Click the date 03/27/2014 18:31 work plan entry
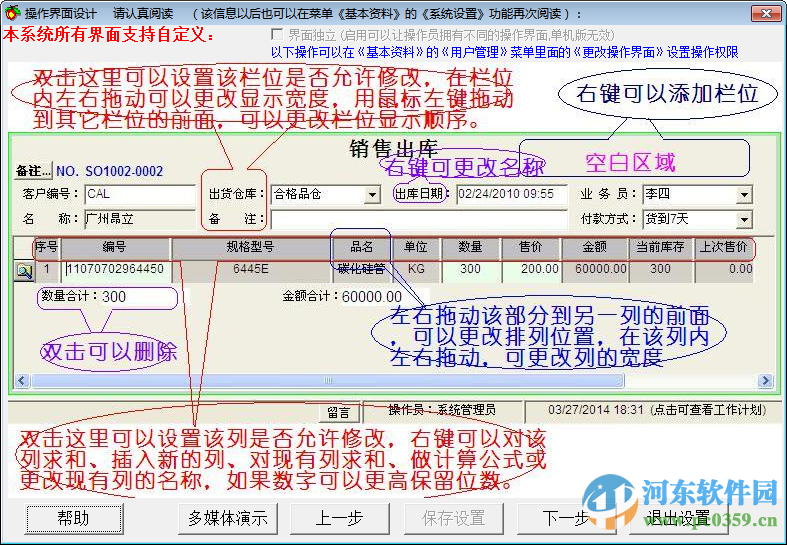 point(657,411)
